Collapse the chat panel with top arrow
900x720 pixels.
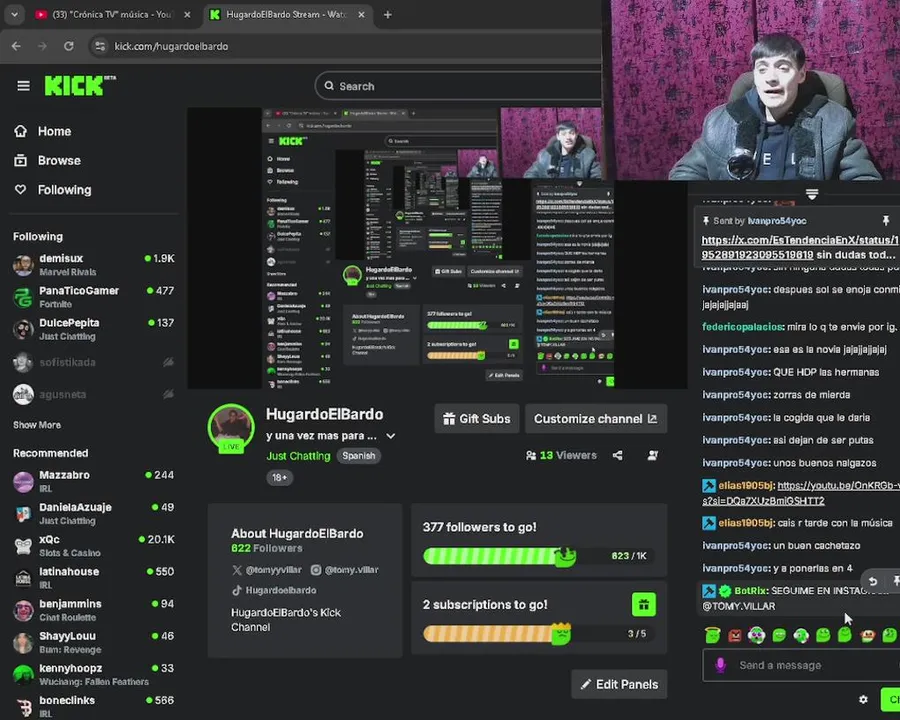pos(812,194)
